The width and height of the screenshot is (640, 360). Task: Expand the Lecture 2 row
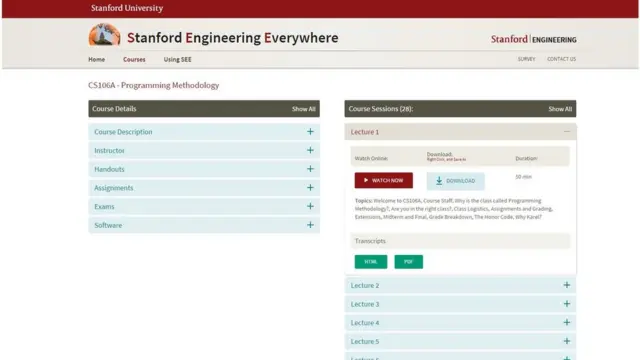[460, 285]
